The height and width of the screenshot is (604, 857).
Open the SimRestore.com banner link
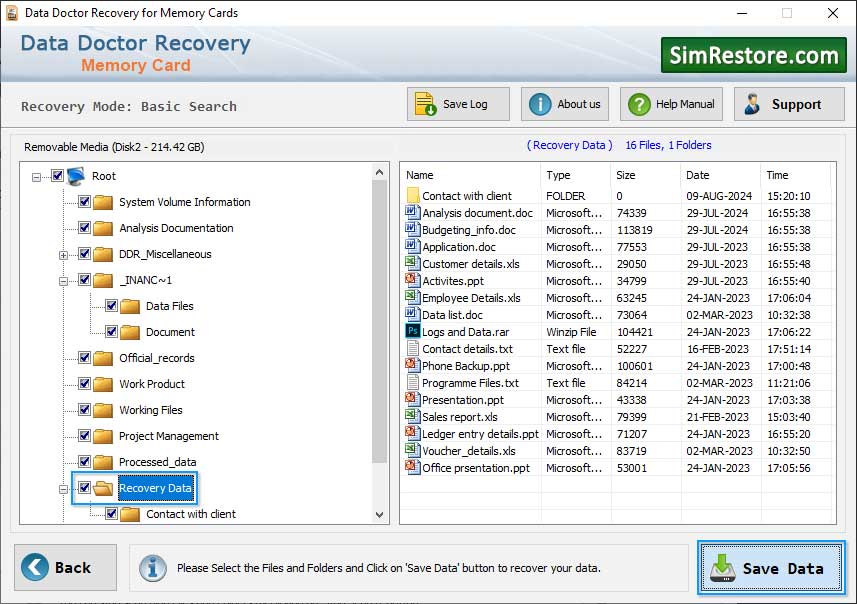pos(754,55)
